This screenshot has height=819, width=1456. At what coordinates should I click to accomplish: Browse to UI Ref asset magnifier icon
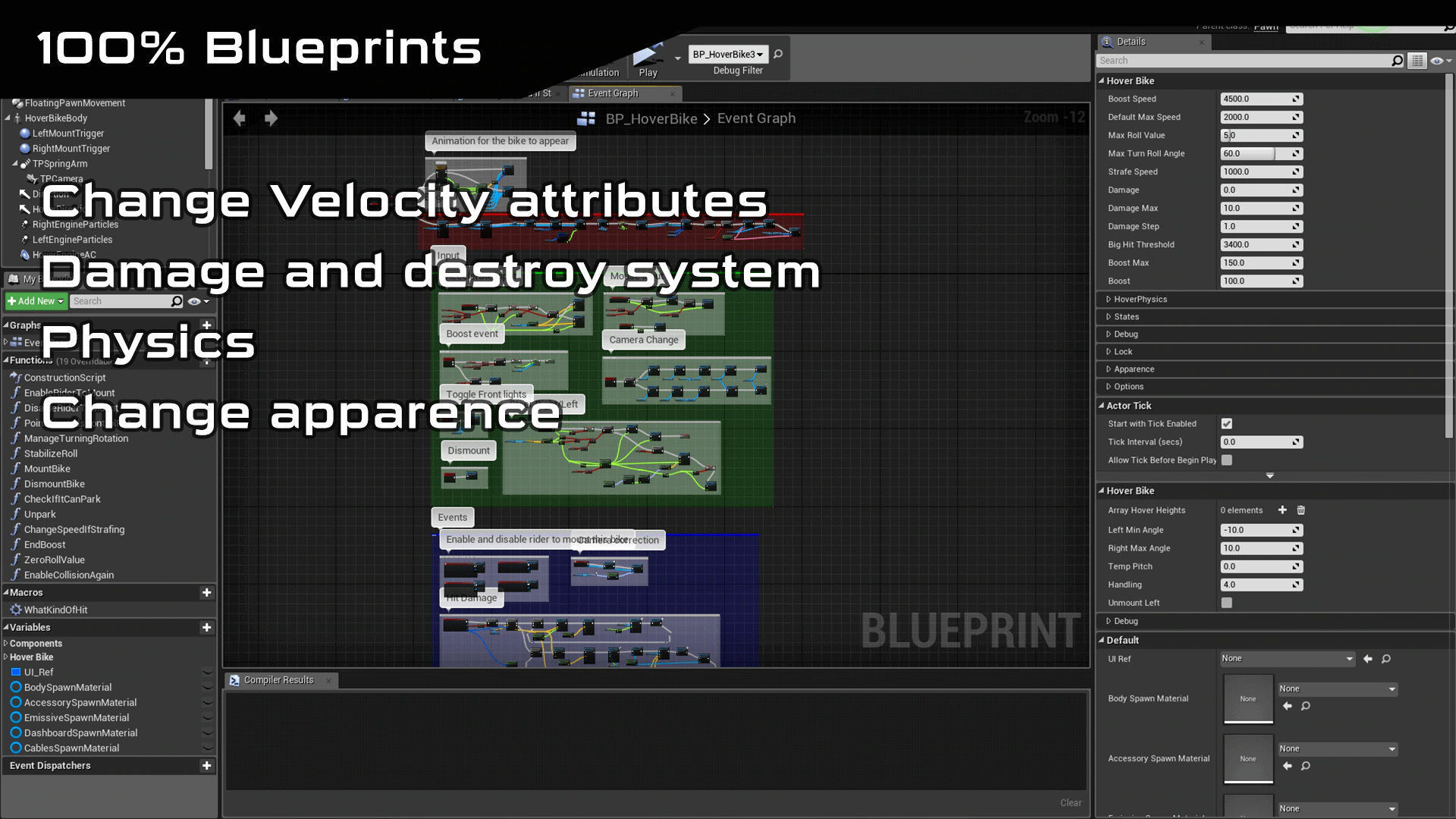pos(1386,659)
